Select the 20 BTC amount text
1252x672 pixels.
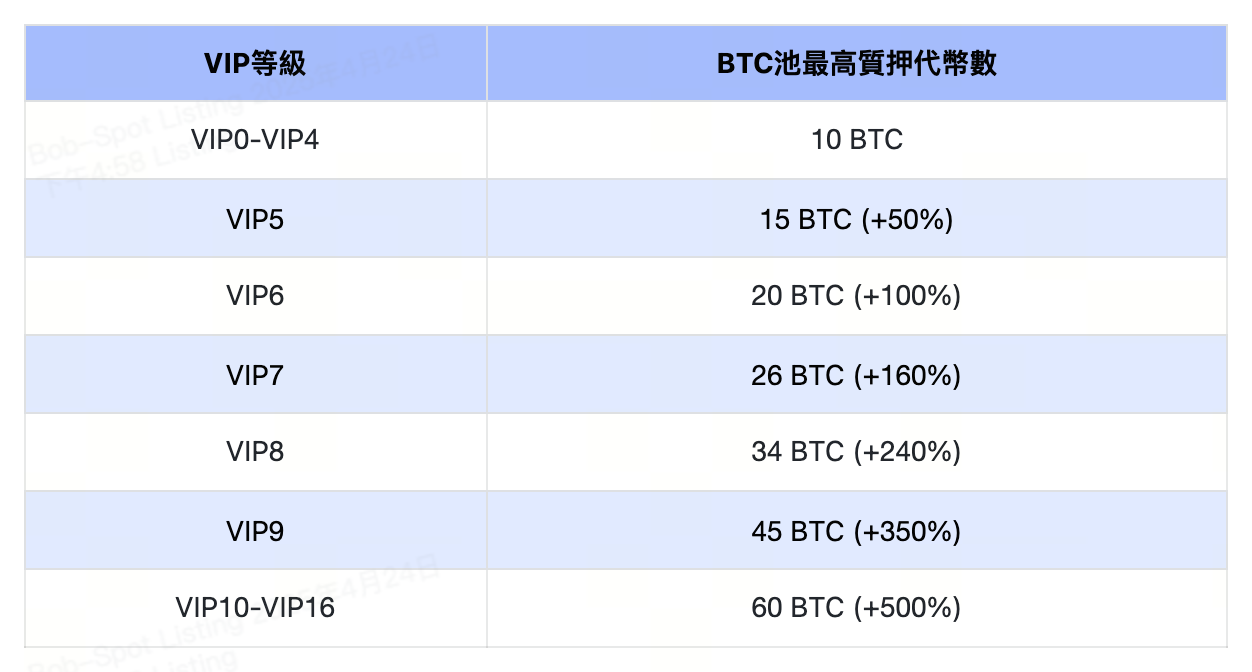(797, 296)
